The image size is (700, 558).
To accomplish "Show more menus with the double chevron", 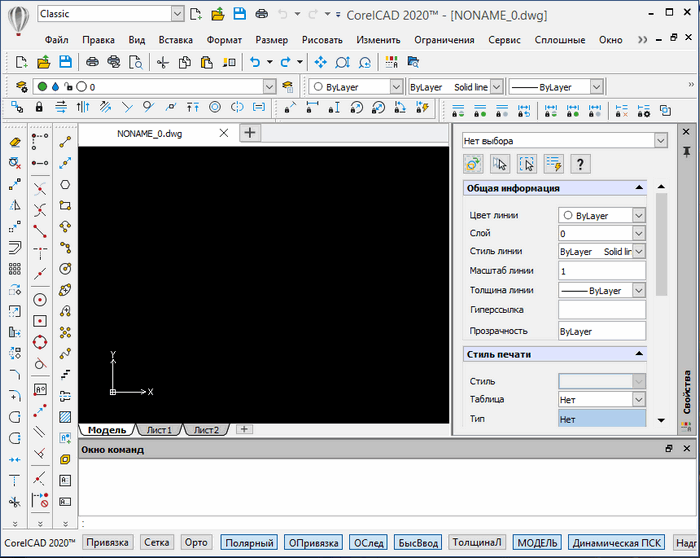I will pos(642,40).
